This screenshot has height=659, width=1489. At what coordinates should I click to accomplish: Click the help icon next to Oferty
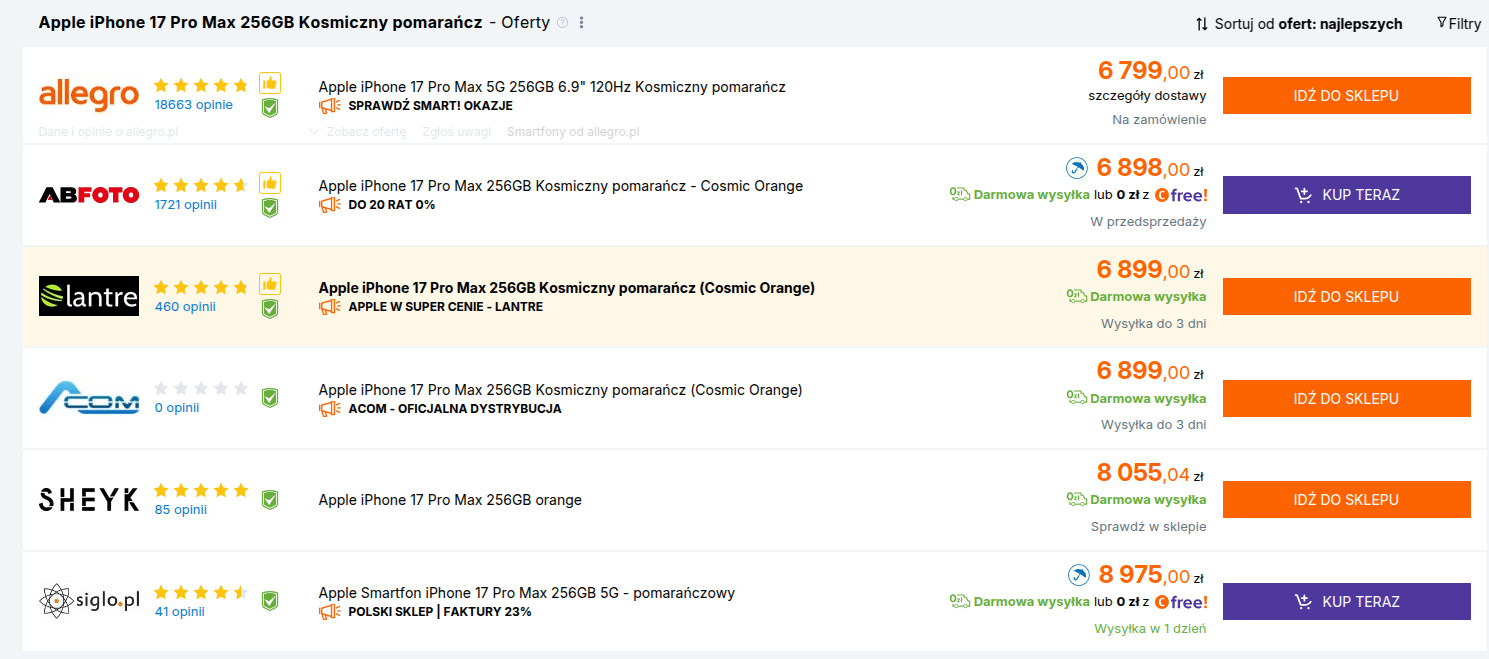click(562, 23)
